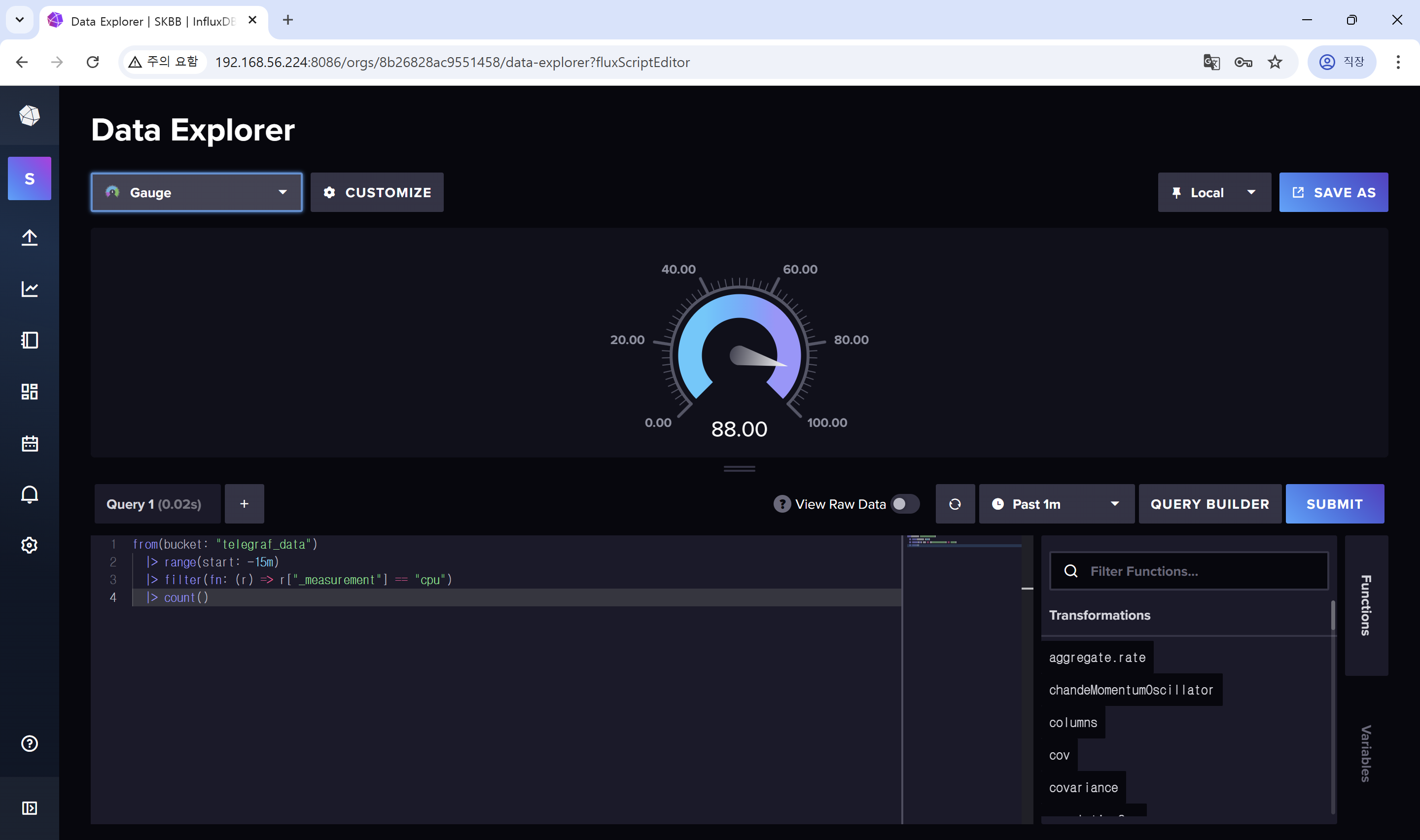1420x840 pixels.
Task: Click SAVE AS button
Action: tap(1333, 192)
